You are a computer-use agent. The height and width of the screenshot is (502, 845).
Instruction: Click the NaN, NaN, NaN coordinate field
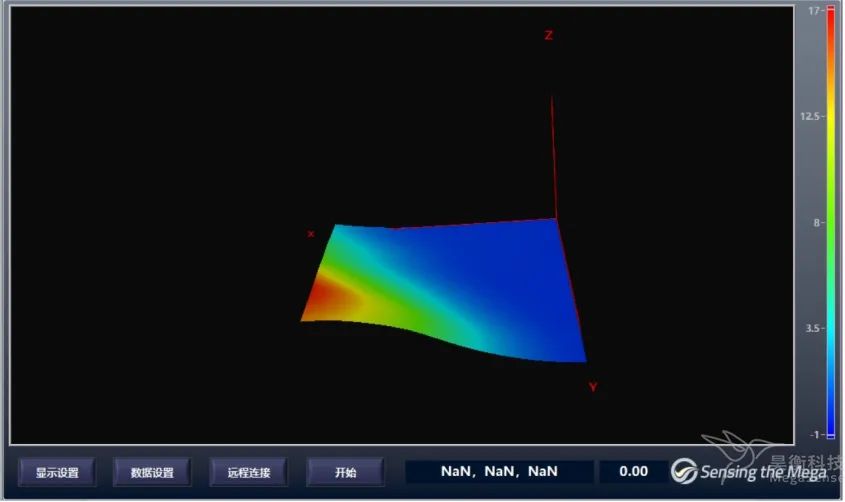(x=499, y=471)
